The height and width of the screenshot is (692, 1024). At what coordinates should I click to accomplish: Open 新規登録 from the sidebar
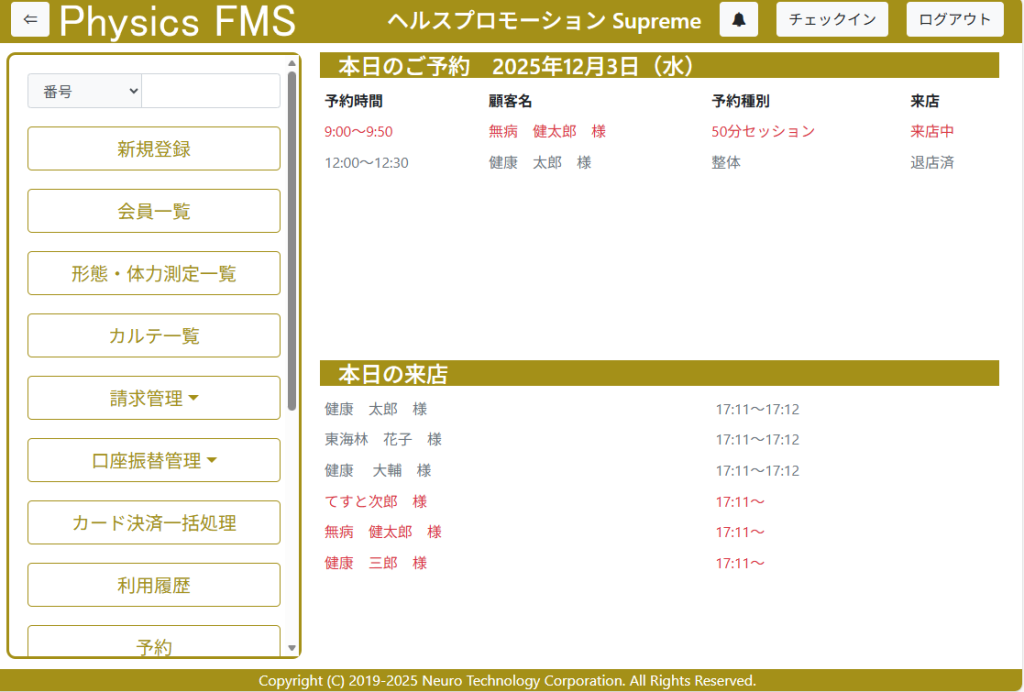[x=154, y=149]
